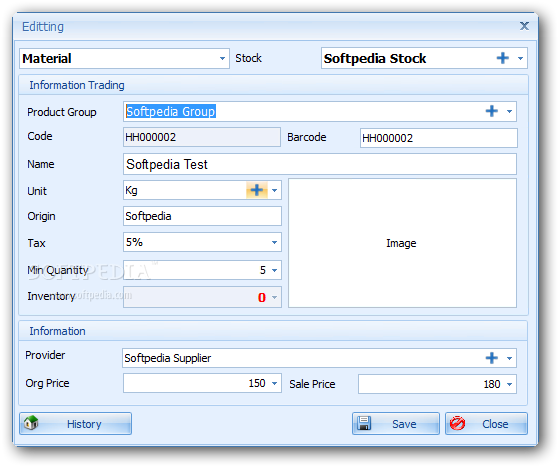Open the Inventory dropdown arrow

(274, 297)
